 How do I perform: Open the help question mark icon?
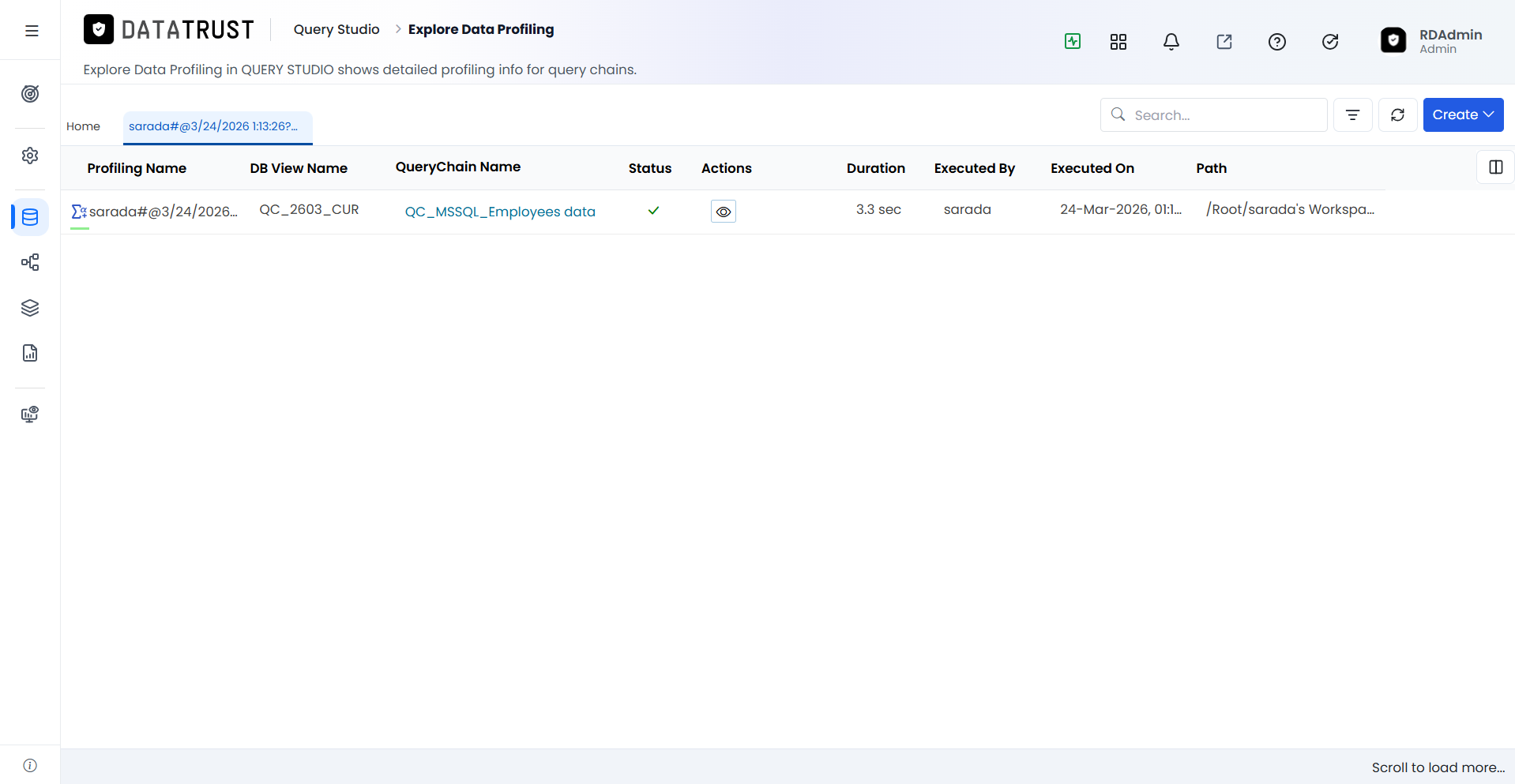point(1277,42)
